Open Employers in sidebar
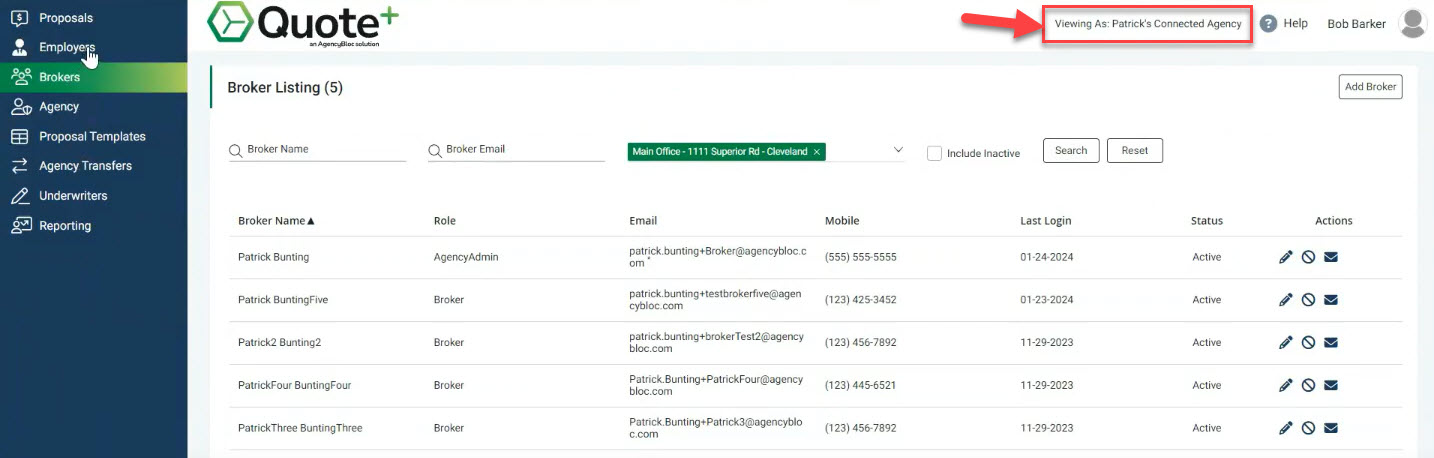This screenshot has width=1434, height=458. pyautogui.click(x=94, y=47)
